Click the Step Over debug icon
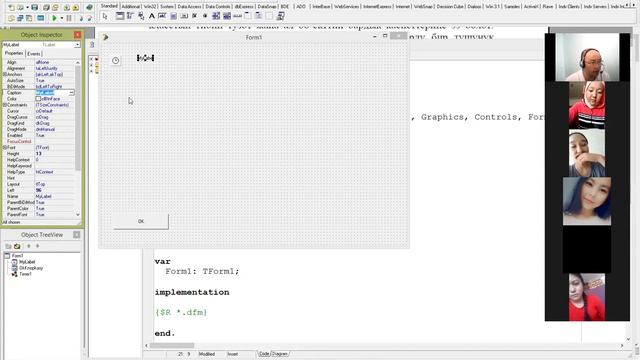The width and height of the screenshot is (640, 360). pos(89,18)
